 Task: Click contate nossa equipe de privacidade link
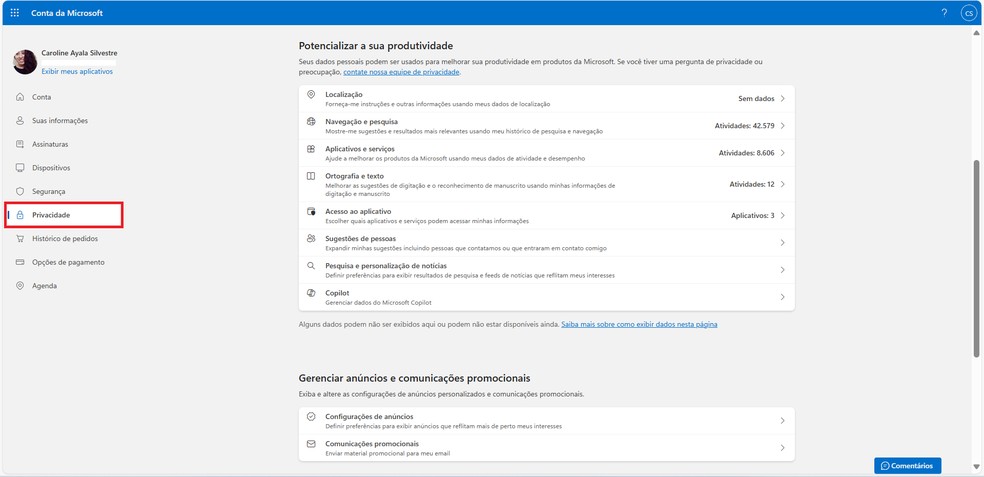402,72
